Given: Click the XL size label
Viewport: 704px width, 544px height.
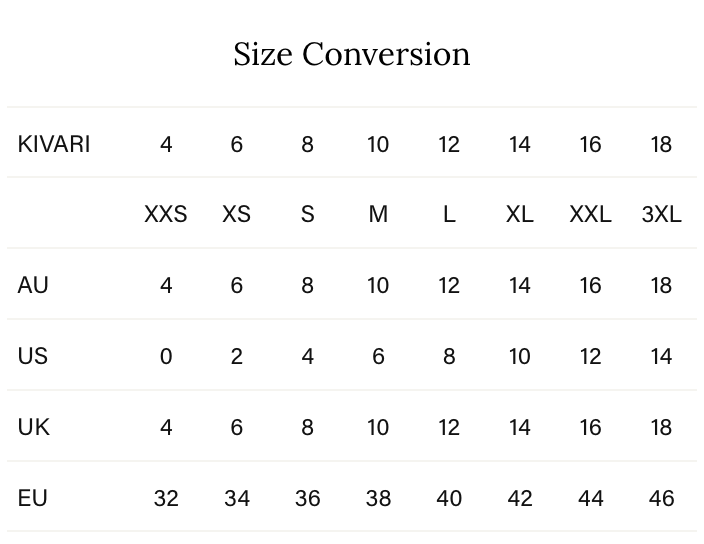Looking at the screenshot, I should [520, 215].
